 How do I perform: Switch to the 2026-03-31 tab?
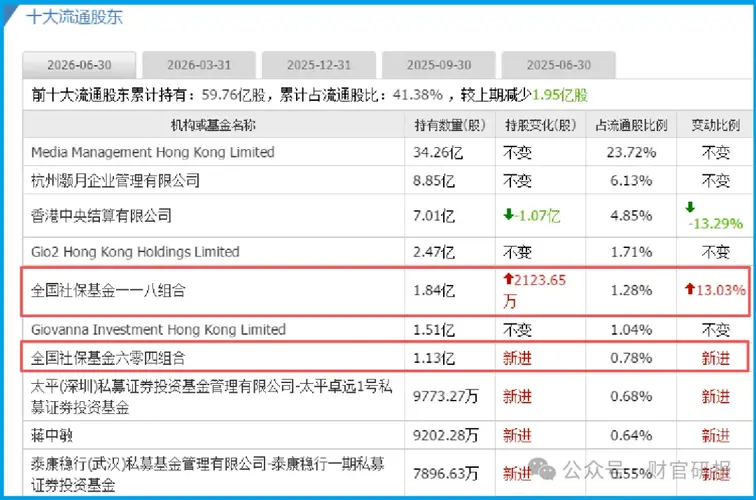coord(199,65)
